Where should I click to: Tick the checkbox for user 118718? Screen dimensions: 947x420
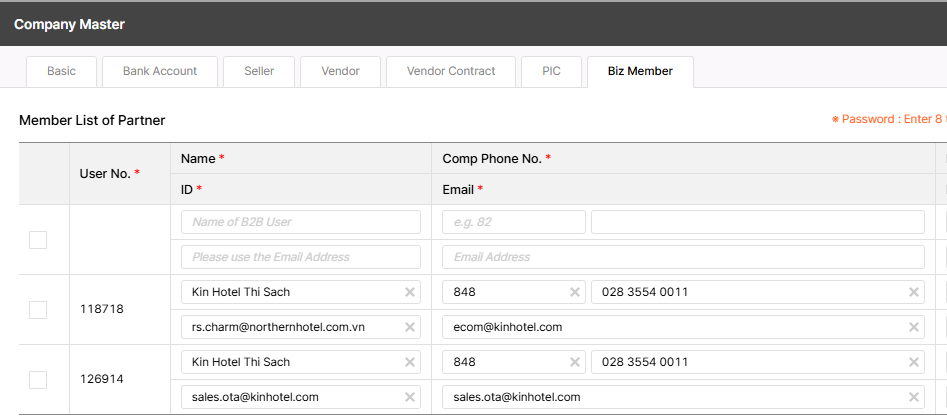[x=38, y=310]
